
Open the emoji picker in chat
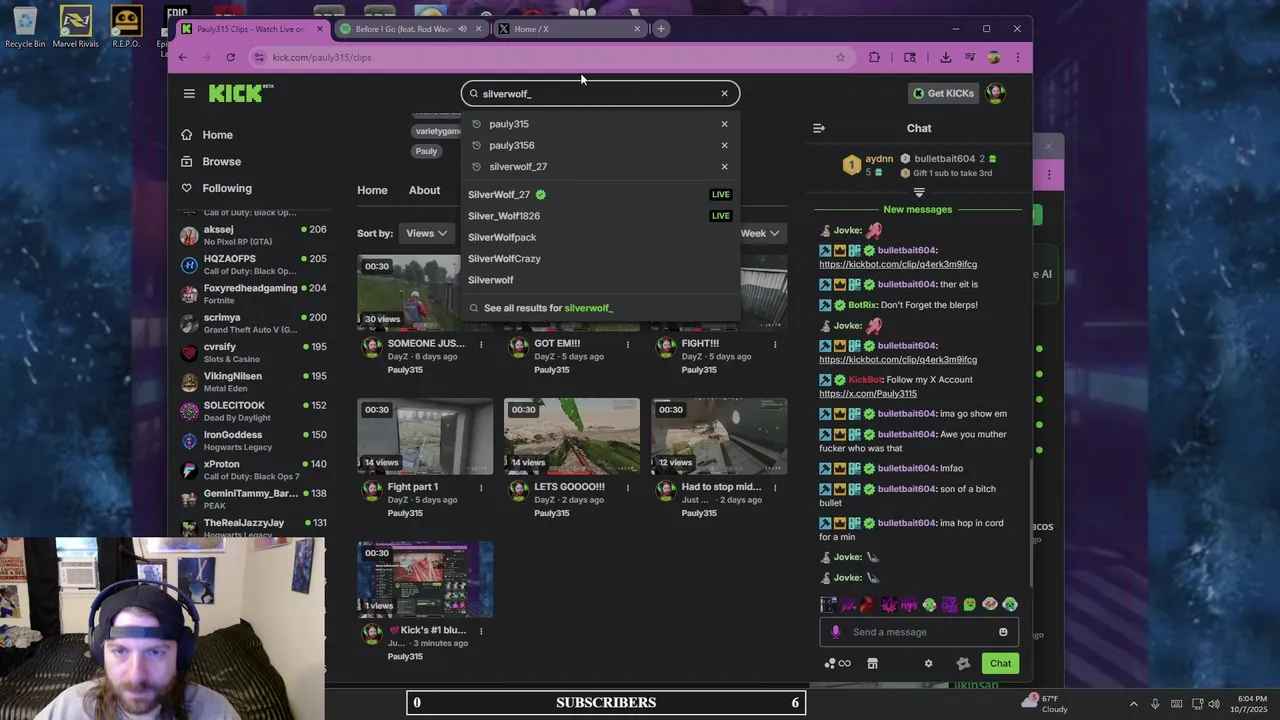[x=1003, y=632]
